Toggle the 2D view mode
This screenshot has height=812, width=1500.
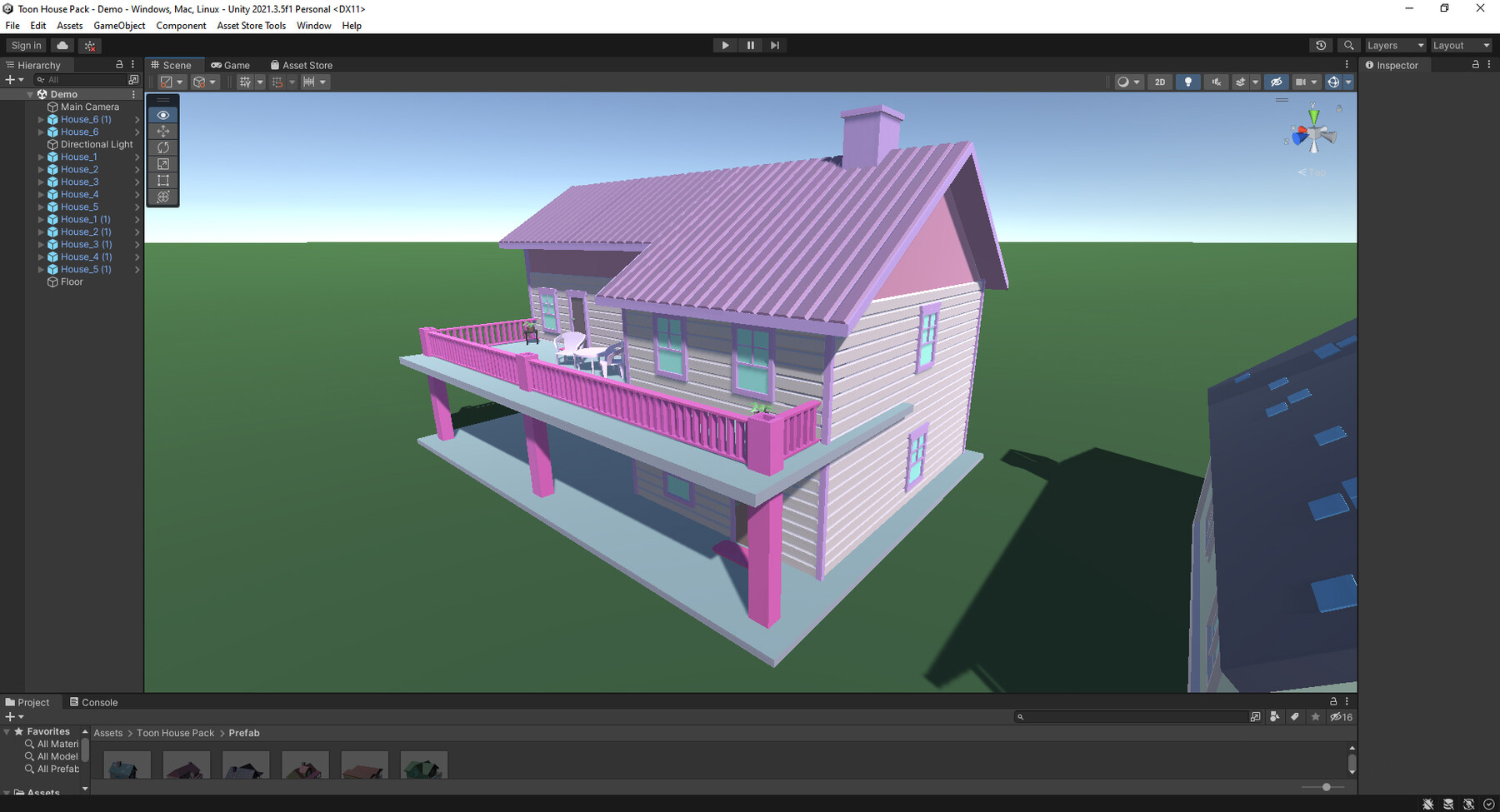tap(1159, 82)
